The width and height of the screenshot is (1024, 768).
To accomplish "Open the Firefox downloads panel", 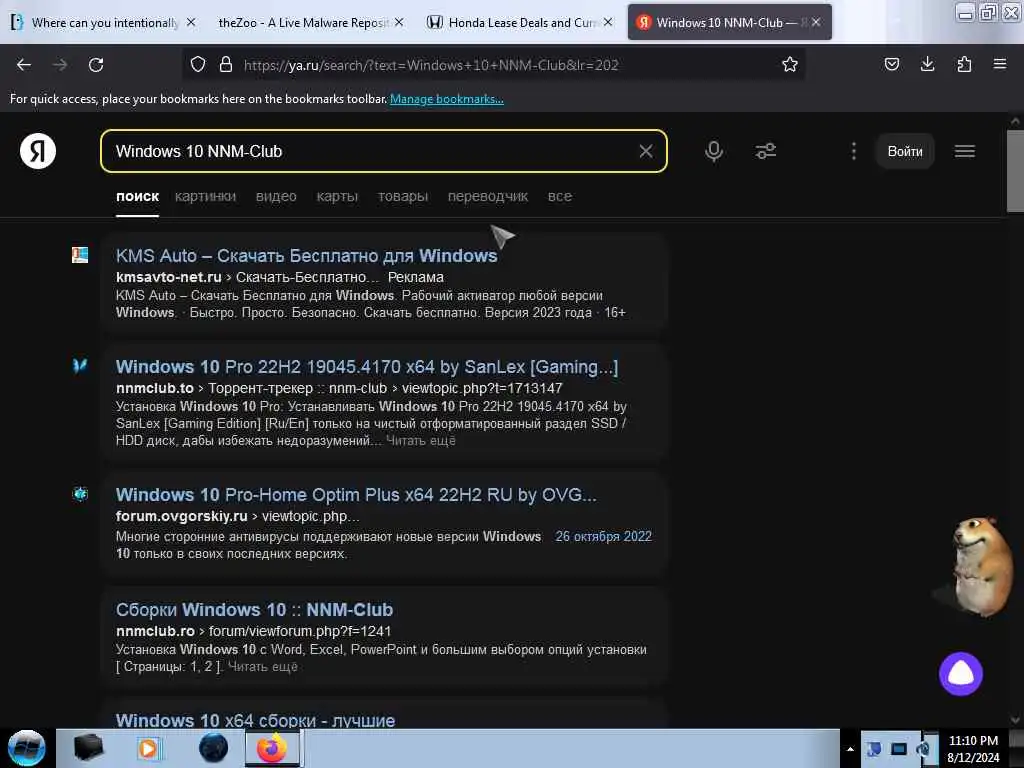I will point(927,64).
